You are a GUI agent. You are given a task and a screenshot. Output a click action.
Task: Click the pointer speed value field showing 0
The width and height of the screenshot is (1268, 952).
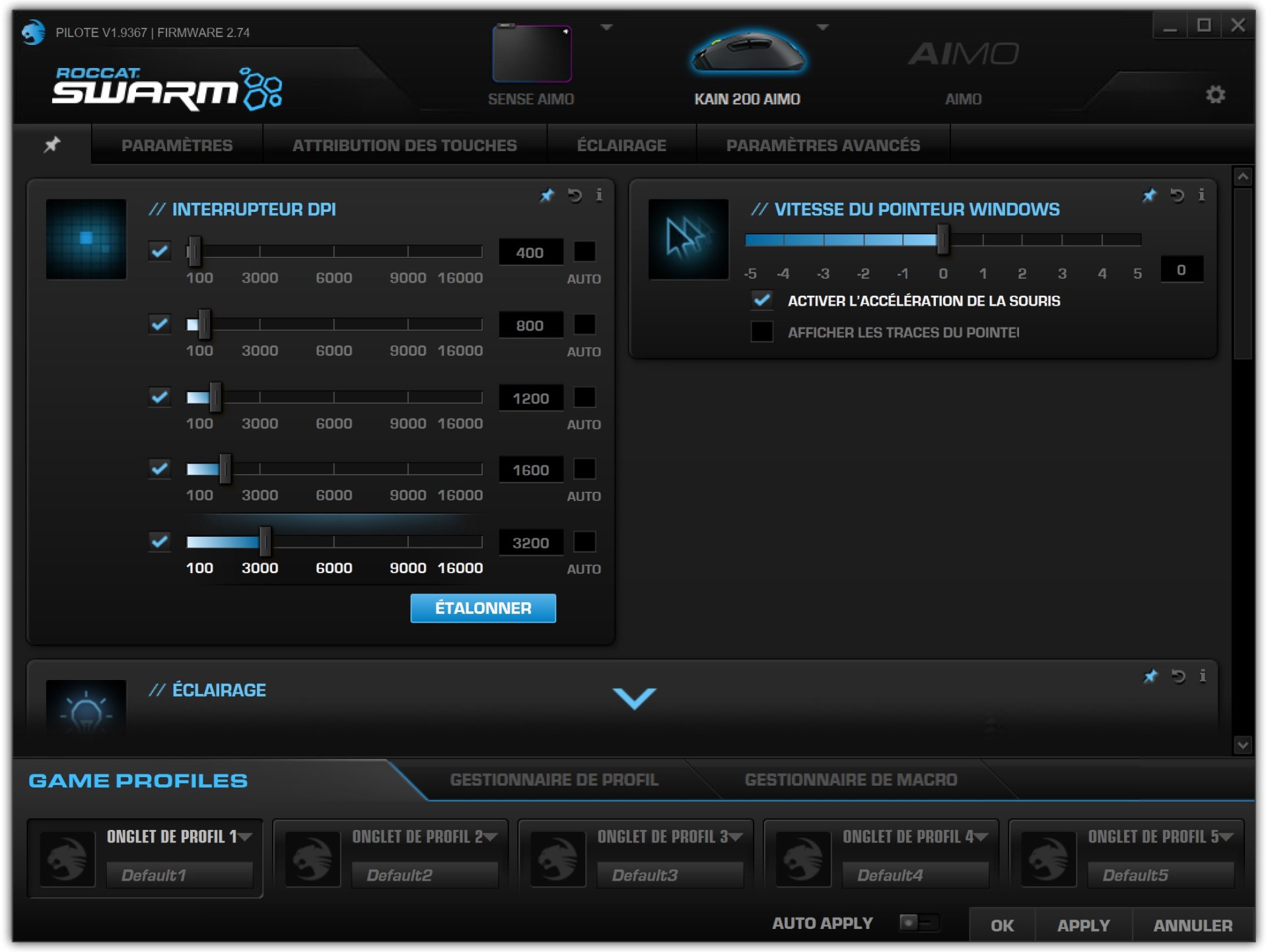click(x=1181, y=269)
